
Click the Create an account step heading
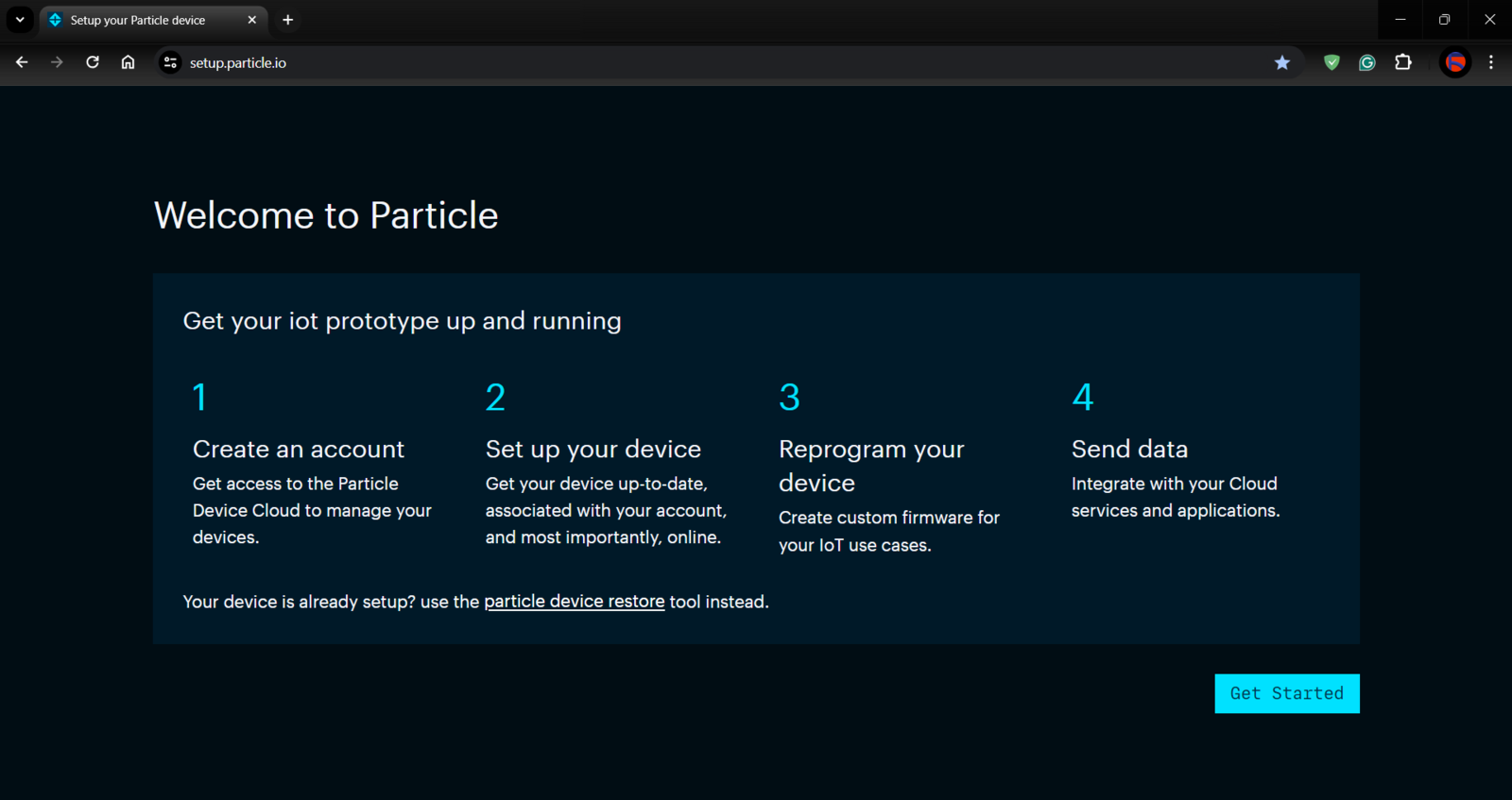pyautogui.click(x=299, y=449)
